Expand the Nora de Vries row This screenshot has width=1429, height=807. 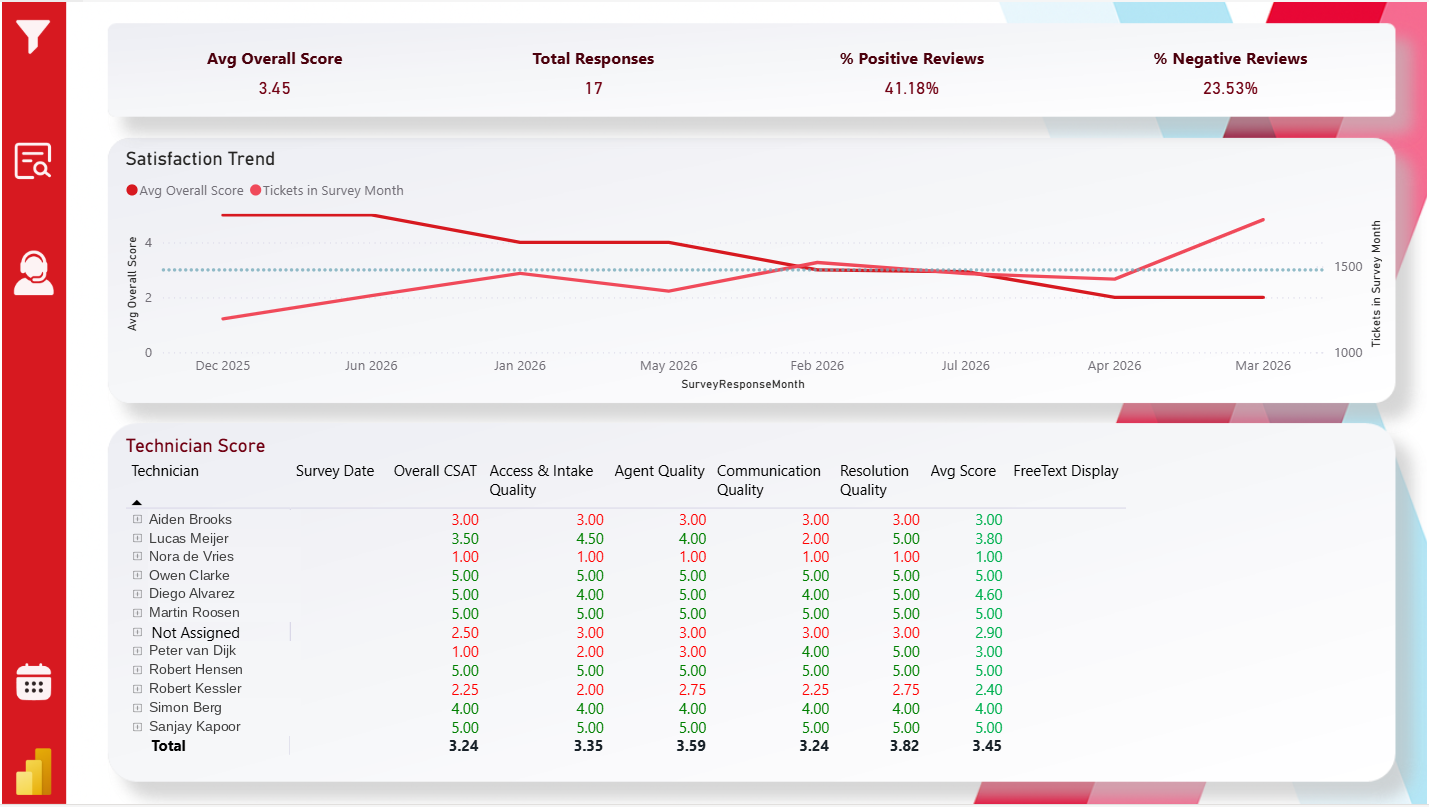coord(137,557)
